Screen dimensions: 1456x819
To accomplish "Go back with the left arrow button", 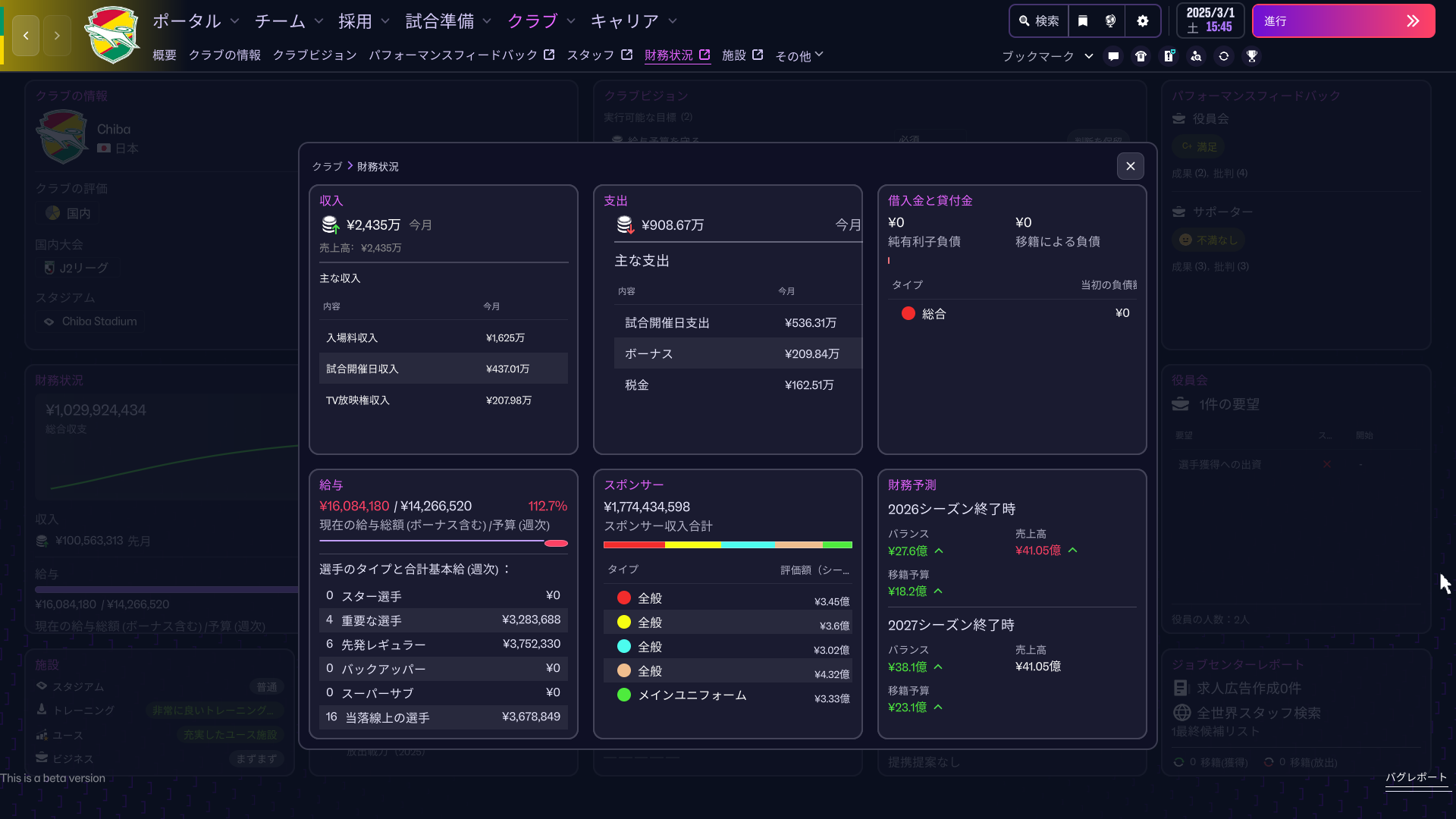I will click(26, 36).
